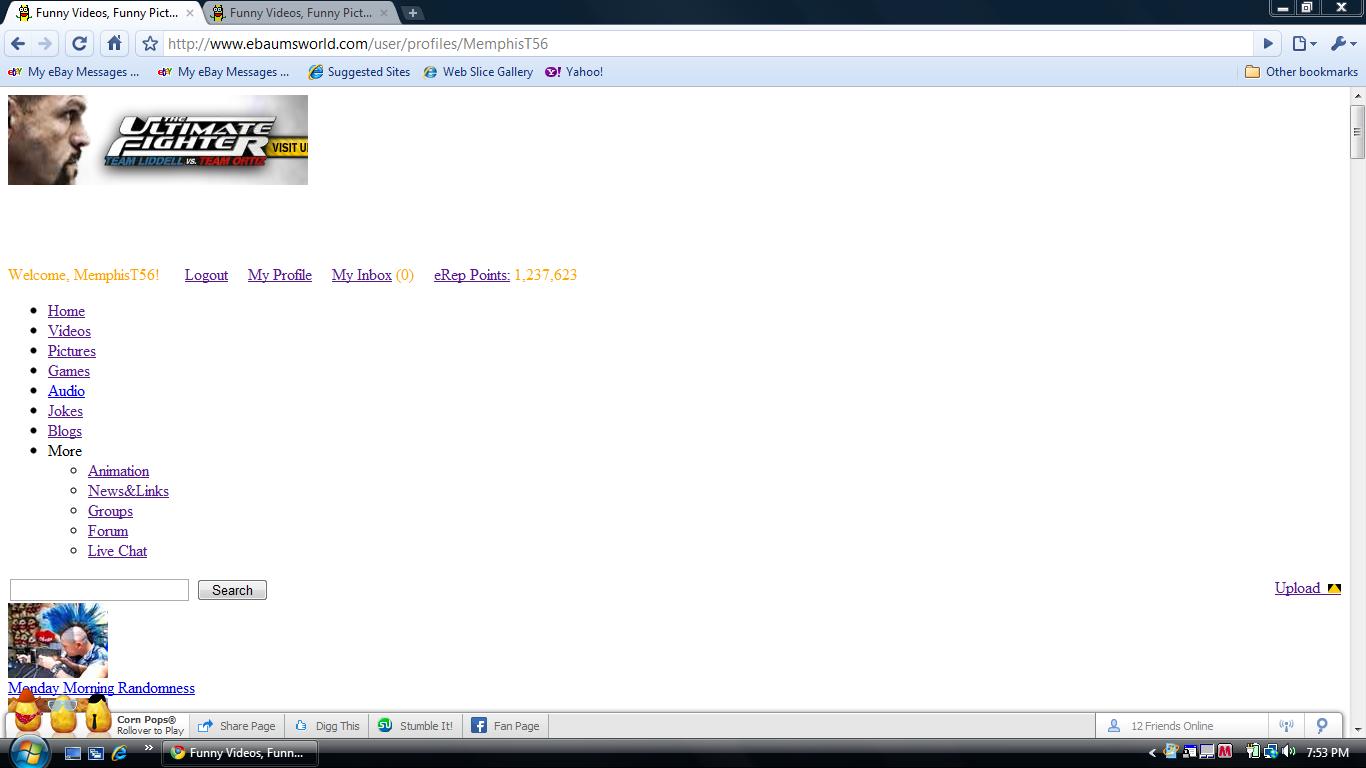The image size is (1366, 768).
Task: Open first My eBay Messages bookmark
Action: point(74,72)
